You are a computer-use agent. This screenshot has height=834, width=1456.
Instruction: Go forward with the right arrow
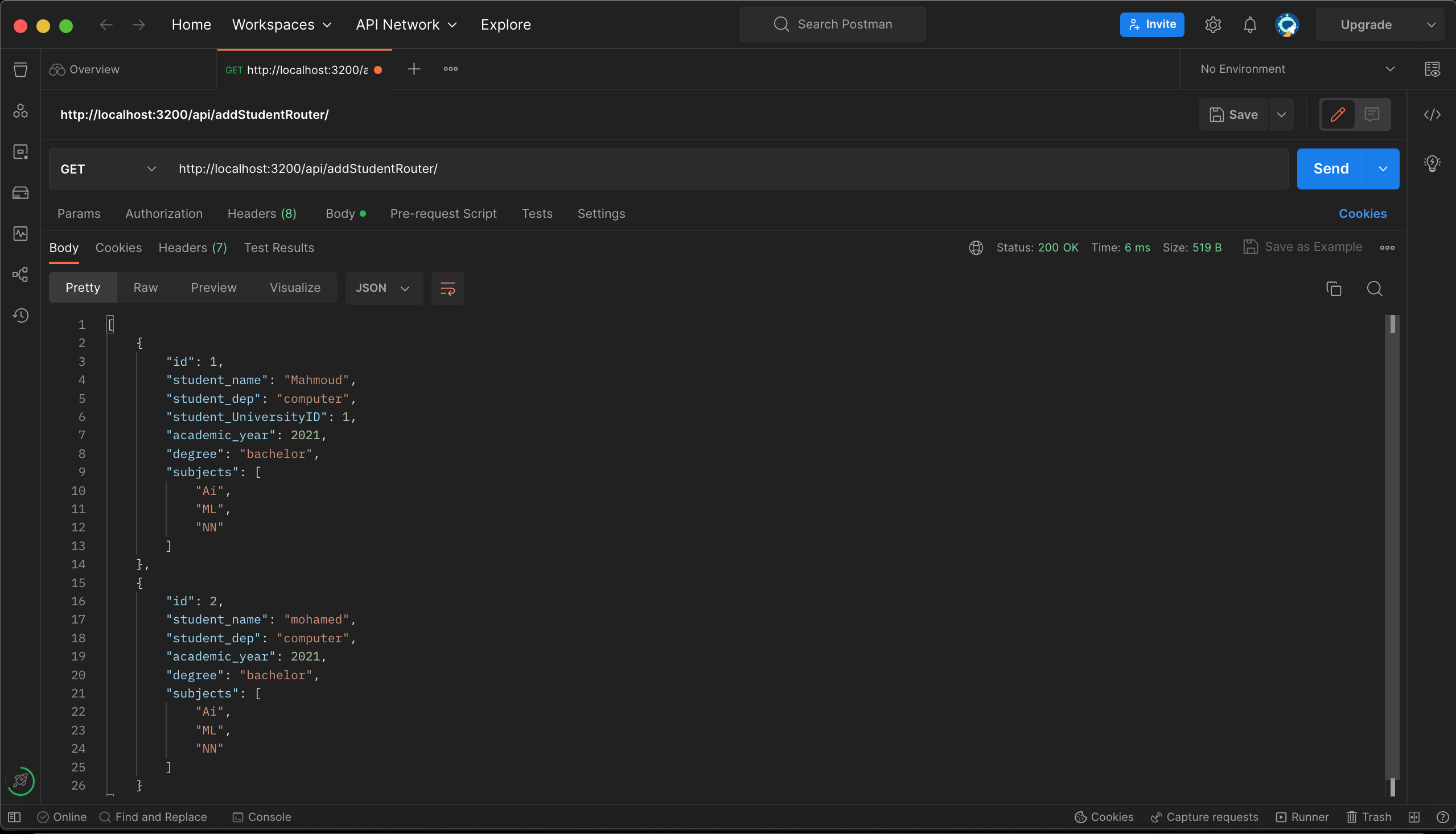139,24
